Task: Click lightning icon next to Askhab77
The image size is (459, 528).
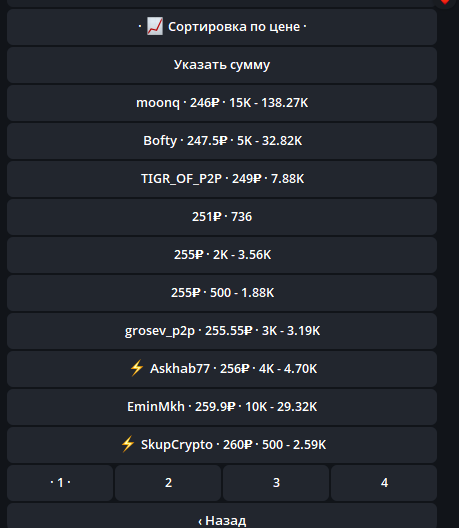Action: tap(137, 368)
